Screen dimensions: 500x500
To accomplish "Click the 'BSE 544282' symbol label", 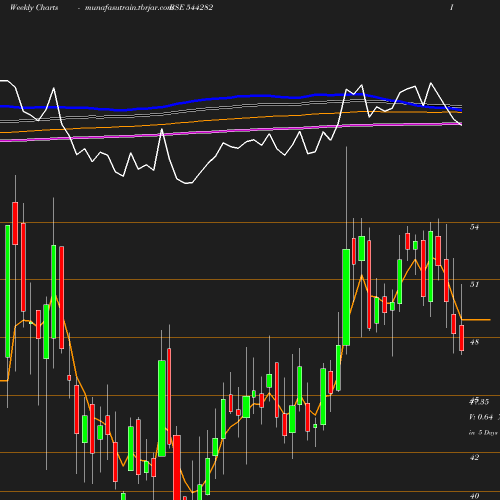I will pyautogui.click(x=191, y=8).
